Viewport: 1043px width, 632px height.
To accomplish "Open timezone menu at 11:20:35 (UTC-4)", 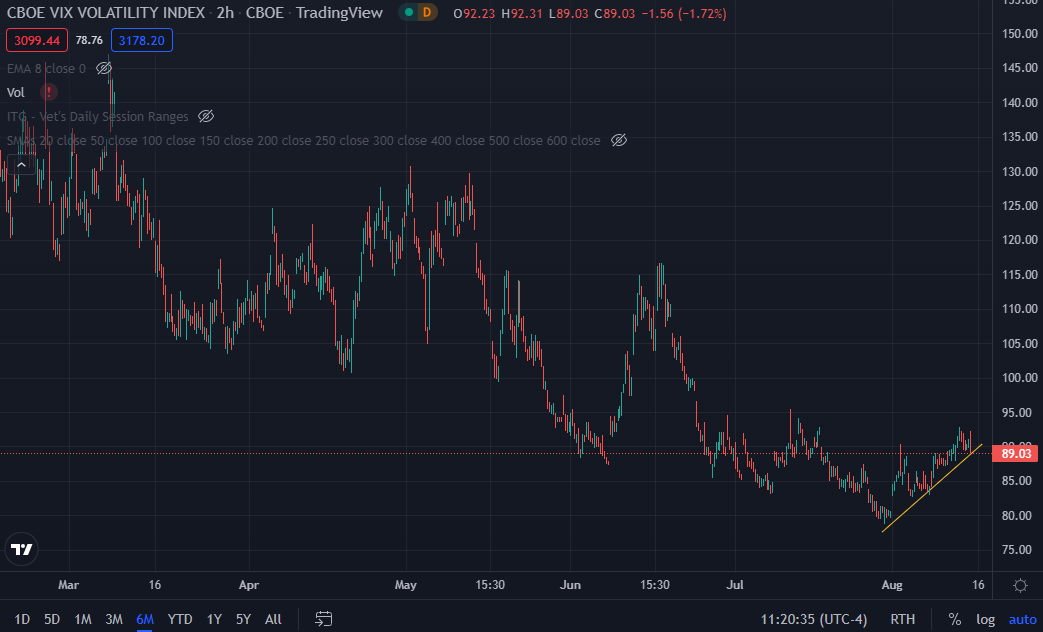I will pos(814,619).
